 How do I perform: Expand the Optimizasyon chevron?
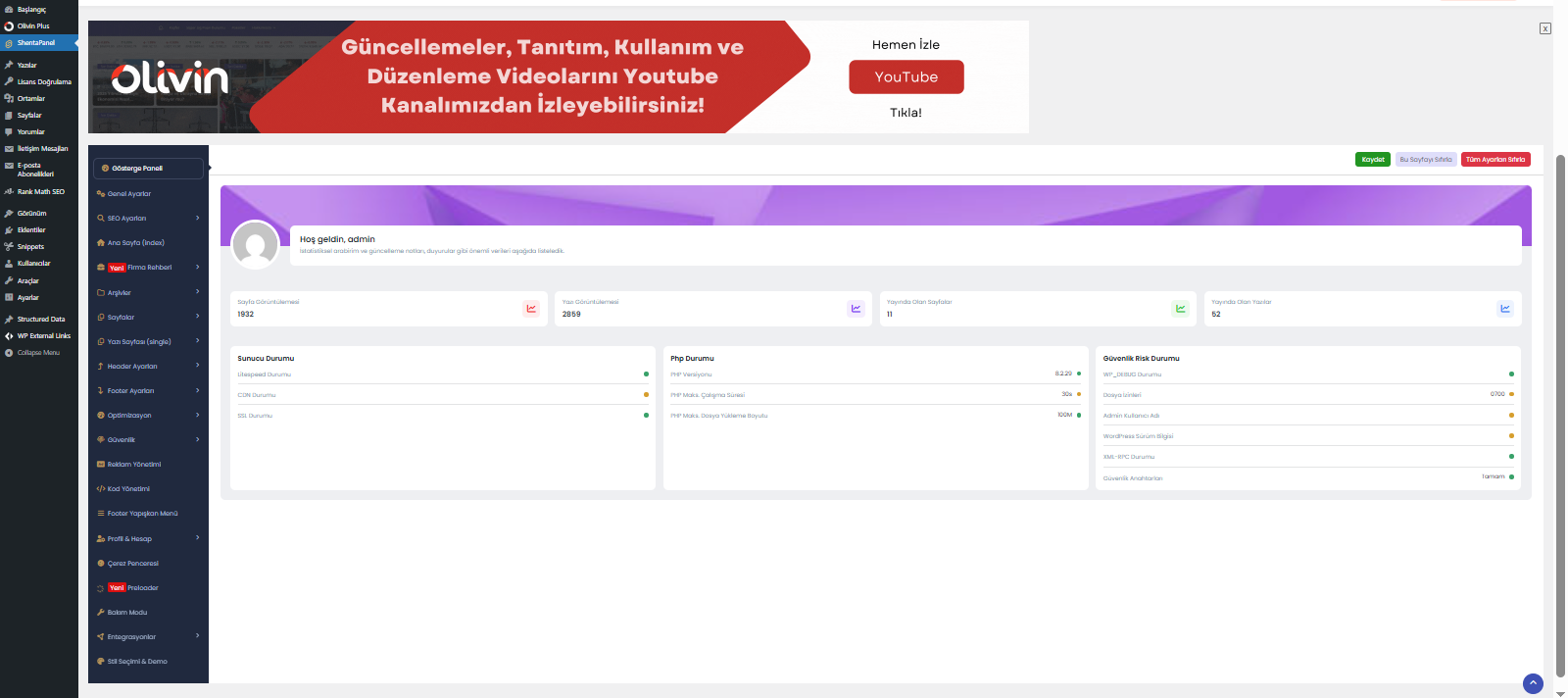coord(198,415)
